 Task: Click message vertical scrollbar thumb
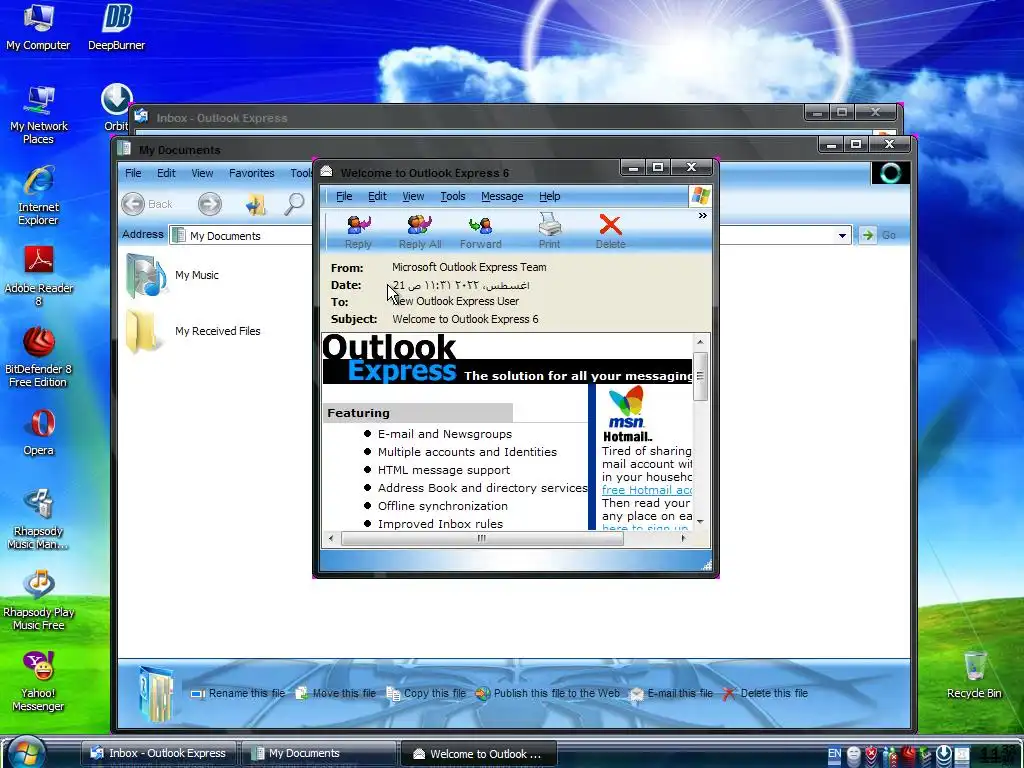pos(700,376)
